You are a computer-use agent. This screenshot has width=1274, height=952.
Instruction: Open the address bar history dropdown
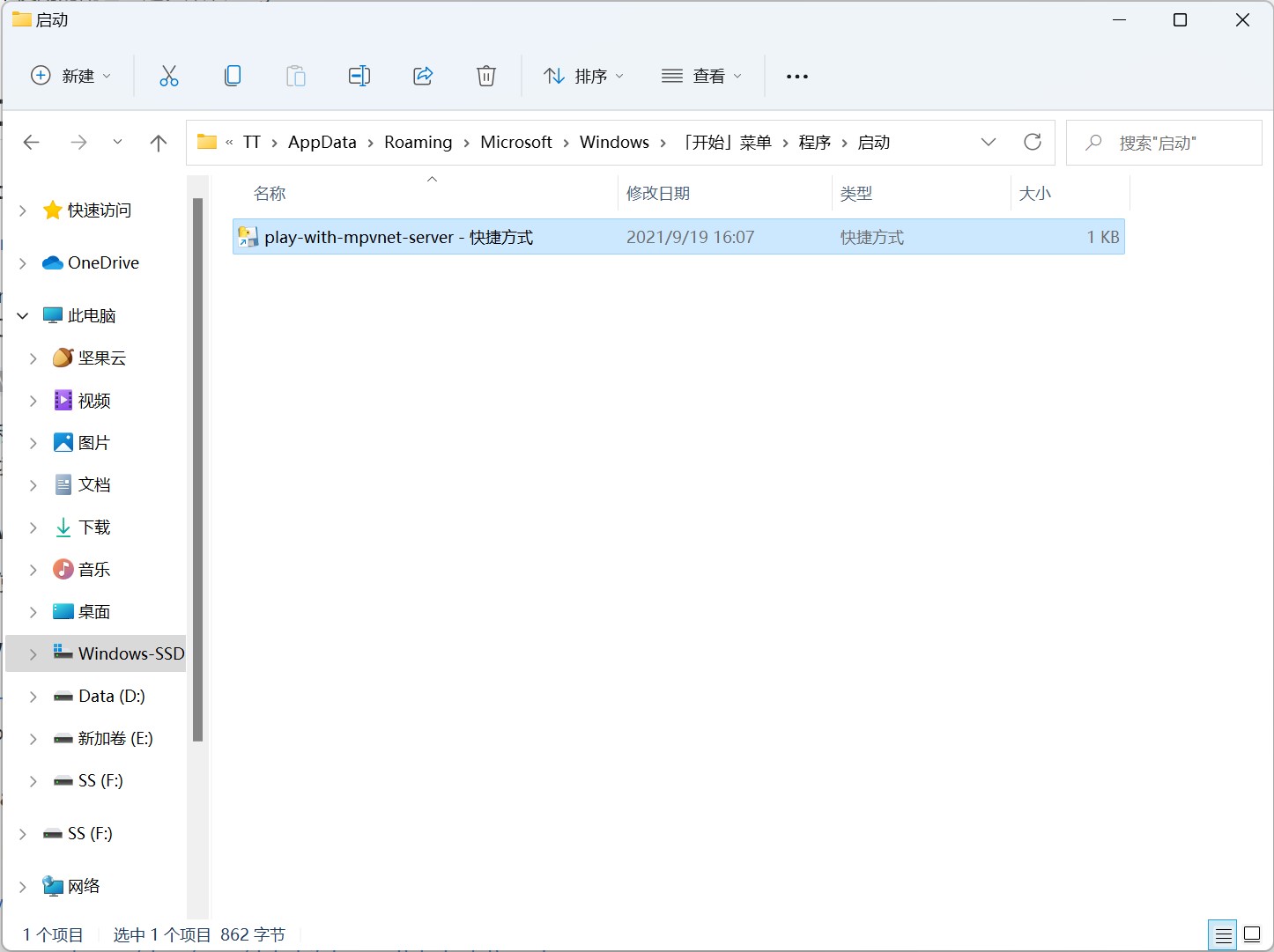pyautogui.click(x=989, y=142)
